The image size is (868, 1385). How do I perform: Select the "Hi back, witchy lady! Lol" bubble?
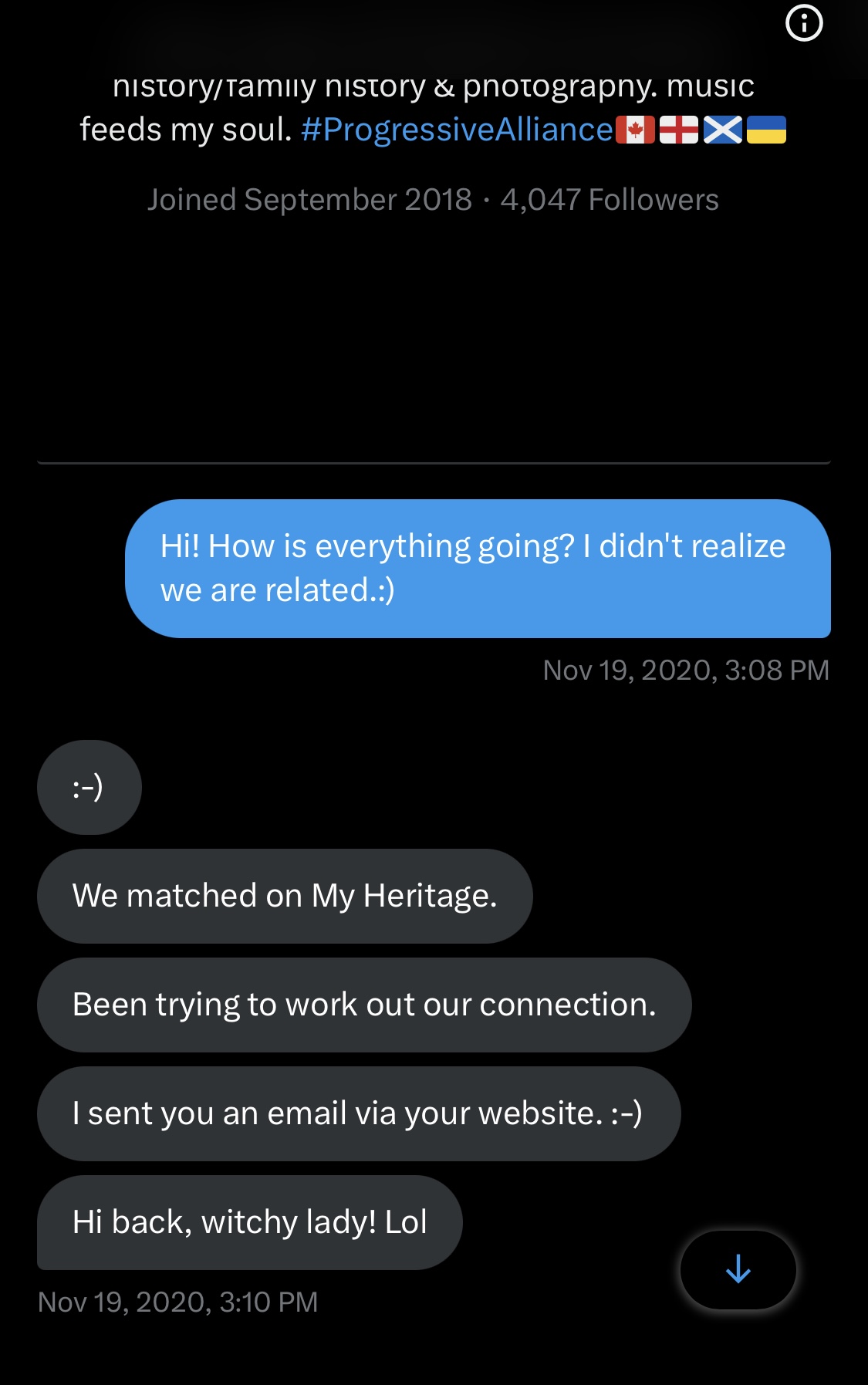coord(249,1222)
